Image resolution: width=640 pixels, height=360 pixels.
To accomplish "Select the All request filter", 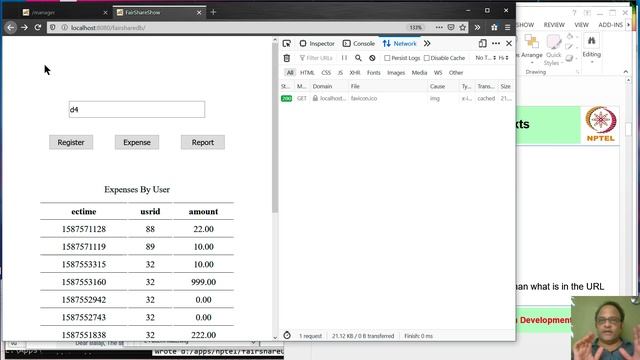I will (x=290, y=73).
